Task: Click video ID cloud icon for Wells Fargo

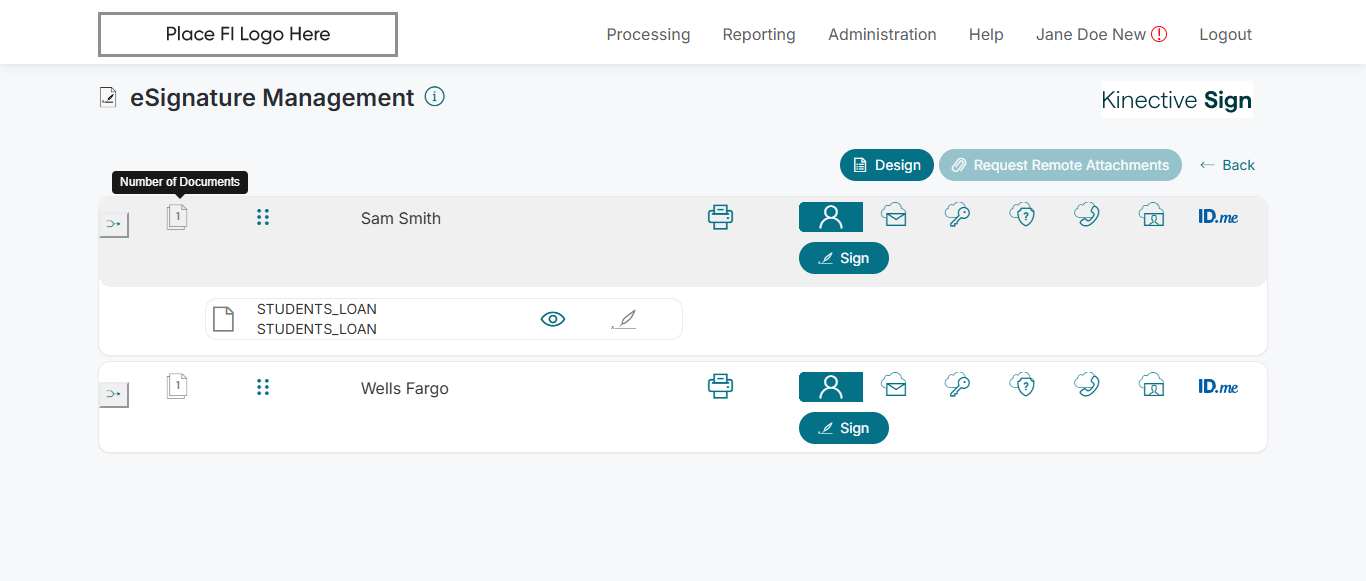Action: [x=1152, y=385]
